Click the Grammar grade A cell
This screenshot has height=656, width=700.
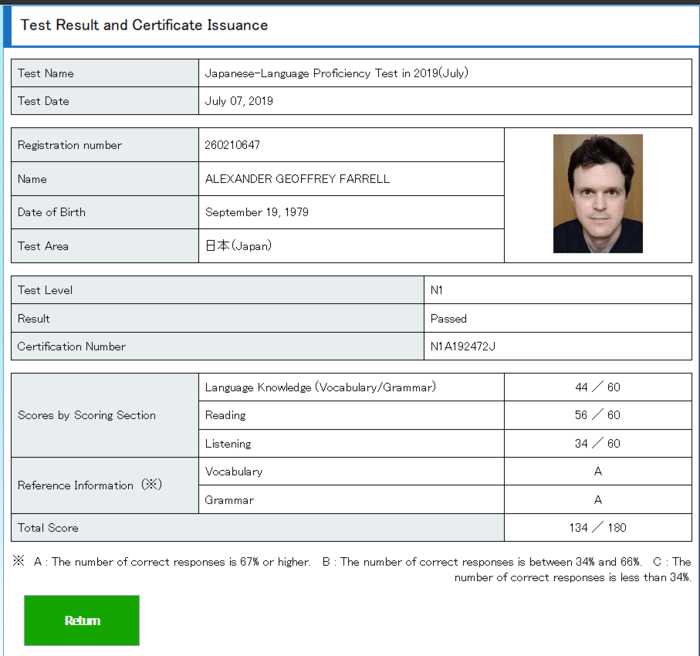pos(598,500)
